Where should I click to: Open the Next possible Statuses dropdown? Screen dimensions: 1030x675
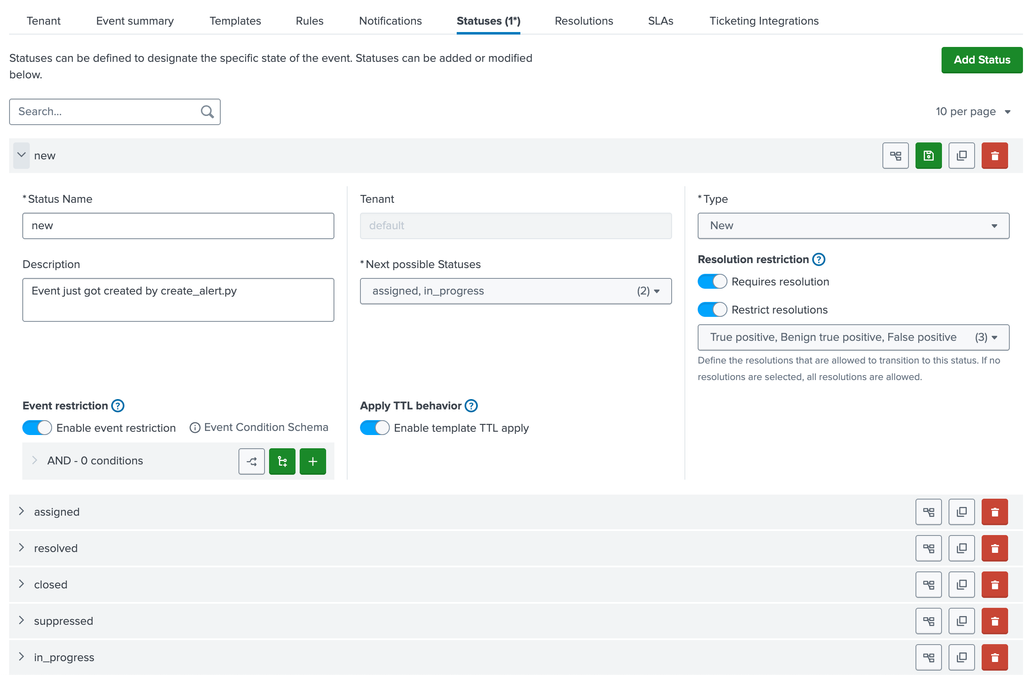pos(515,289)
